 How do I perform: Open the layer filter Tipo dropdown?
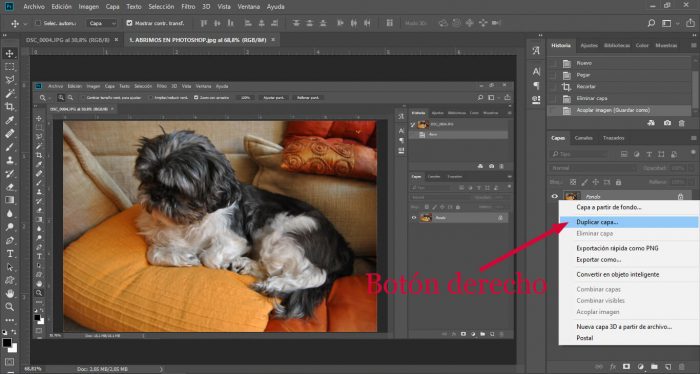tap(579, 154)
